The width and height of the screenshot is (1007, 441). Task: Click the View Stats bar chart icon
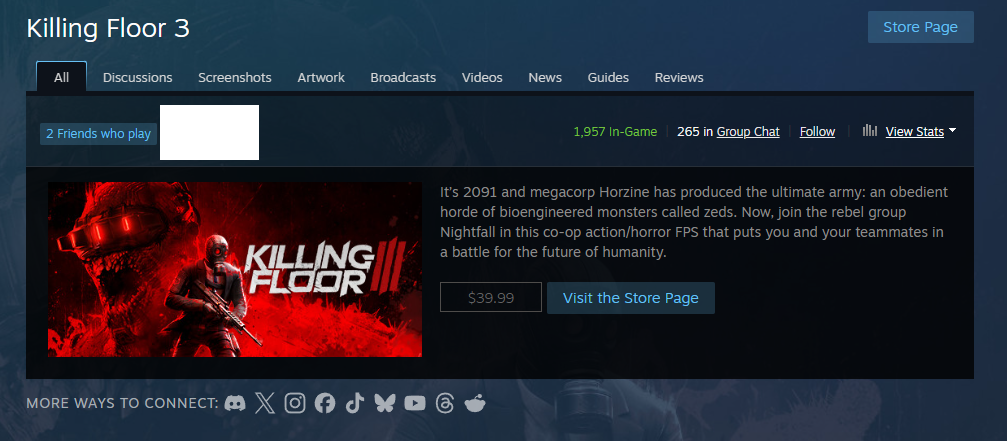coord(870,131)
